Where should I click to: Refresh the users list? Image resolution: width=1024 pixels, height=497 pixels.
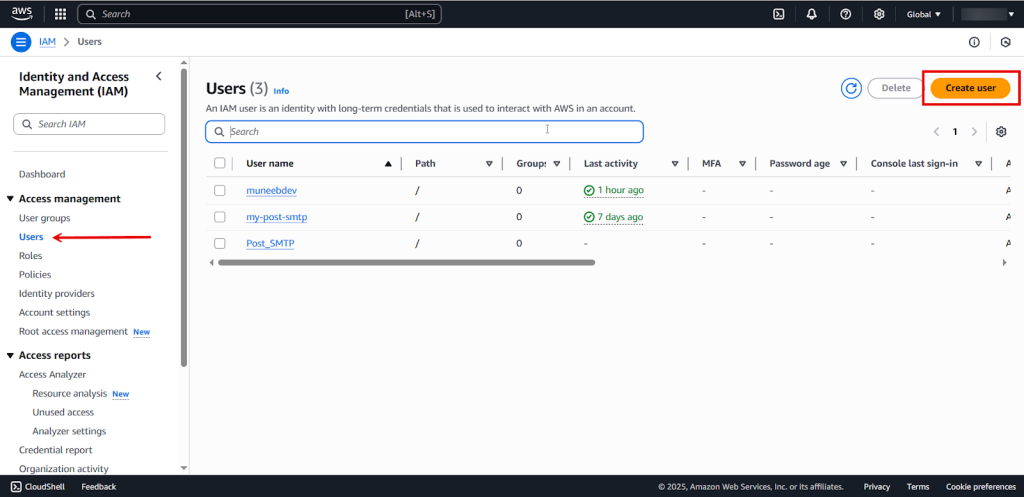coord(852,88)
